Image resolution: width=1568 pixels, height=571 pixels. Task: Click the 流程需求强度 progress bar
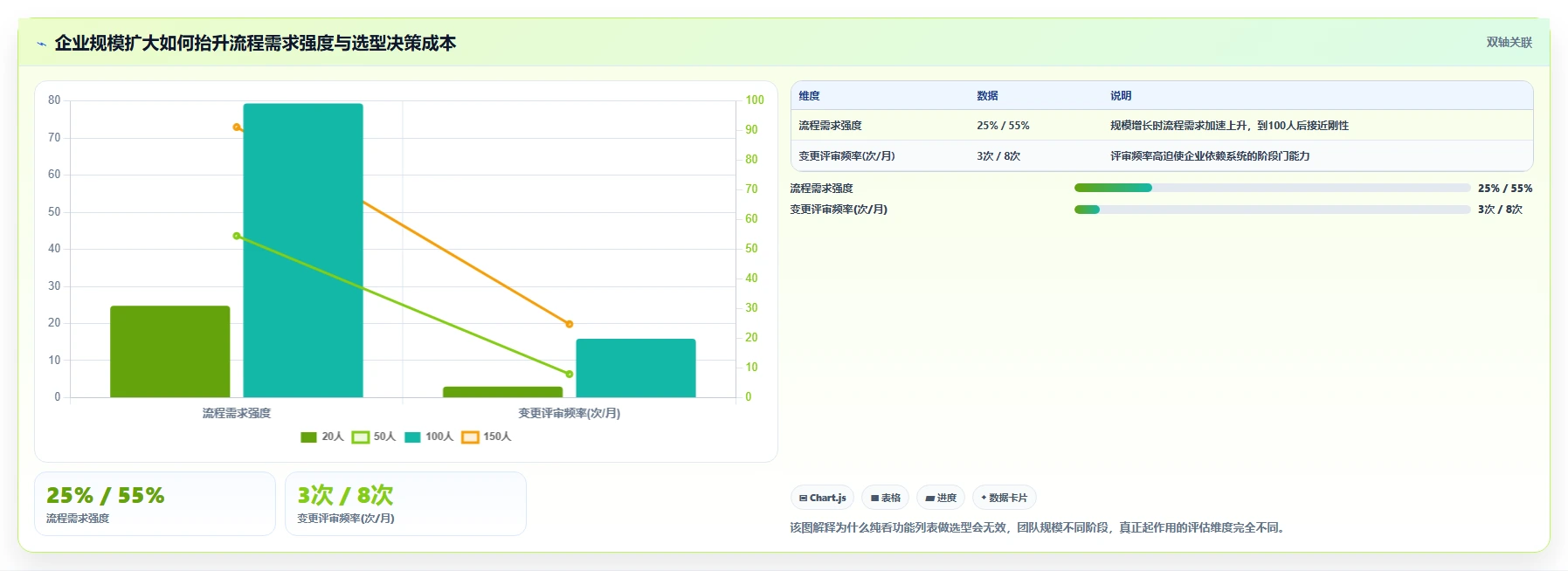tap(1272, 188)
